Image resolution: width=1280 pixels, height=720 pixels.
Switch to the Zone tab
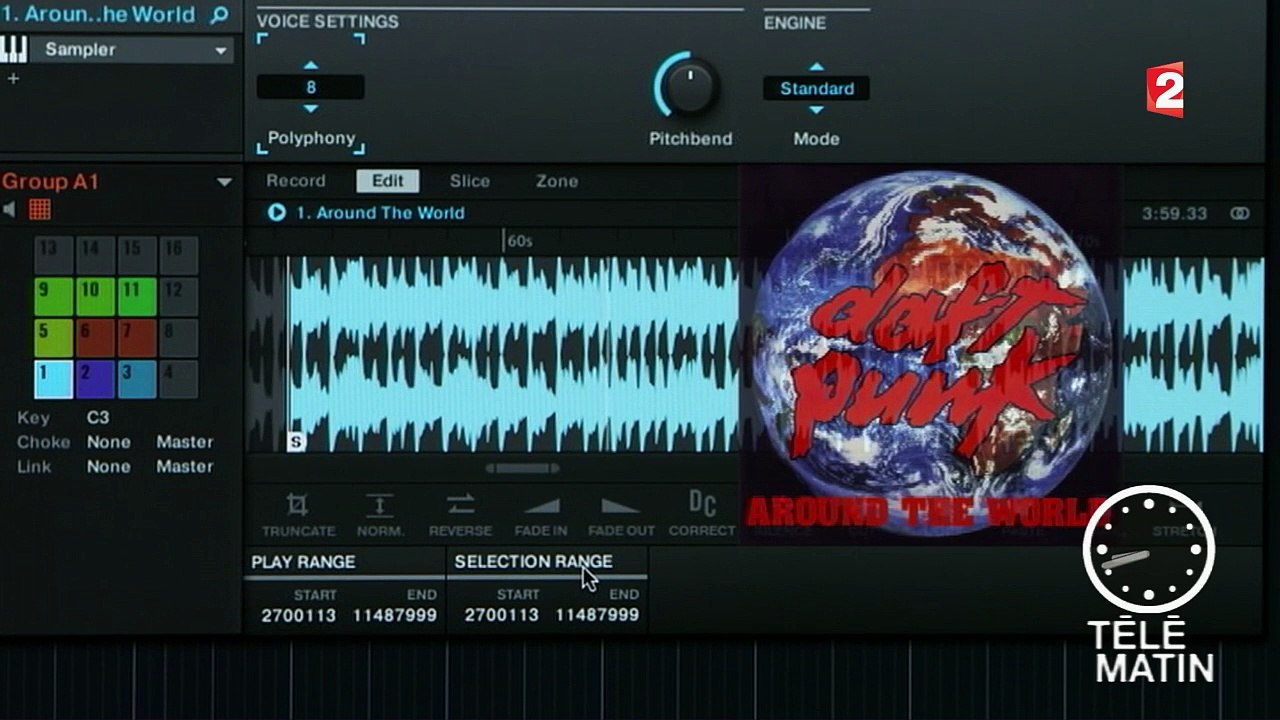point(557,181)
